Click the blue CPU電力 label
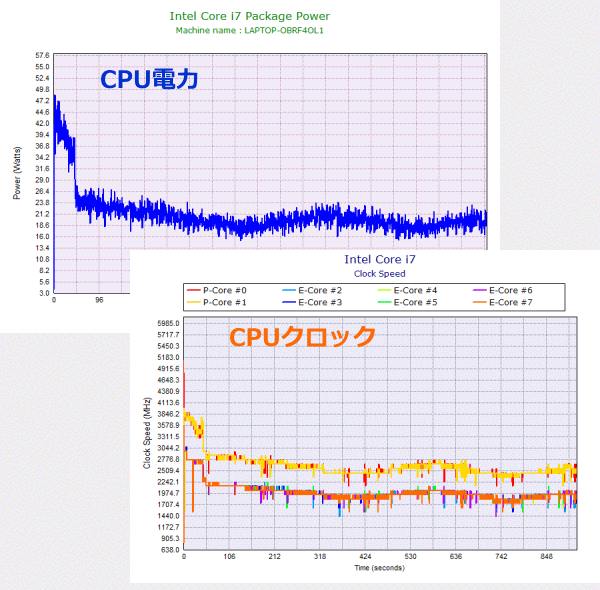The height and width of the screenshot is (590, 600). click(149, 82)
